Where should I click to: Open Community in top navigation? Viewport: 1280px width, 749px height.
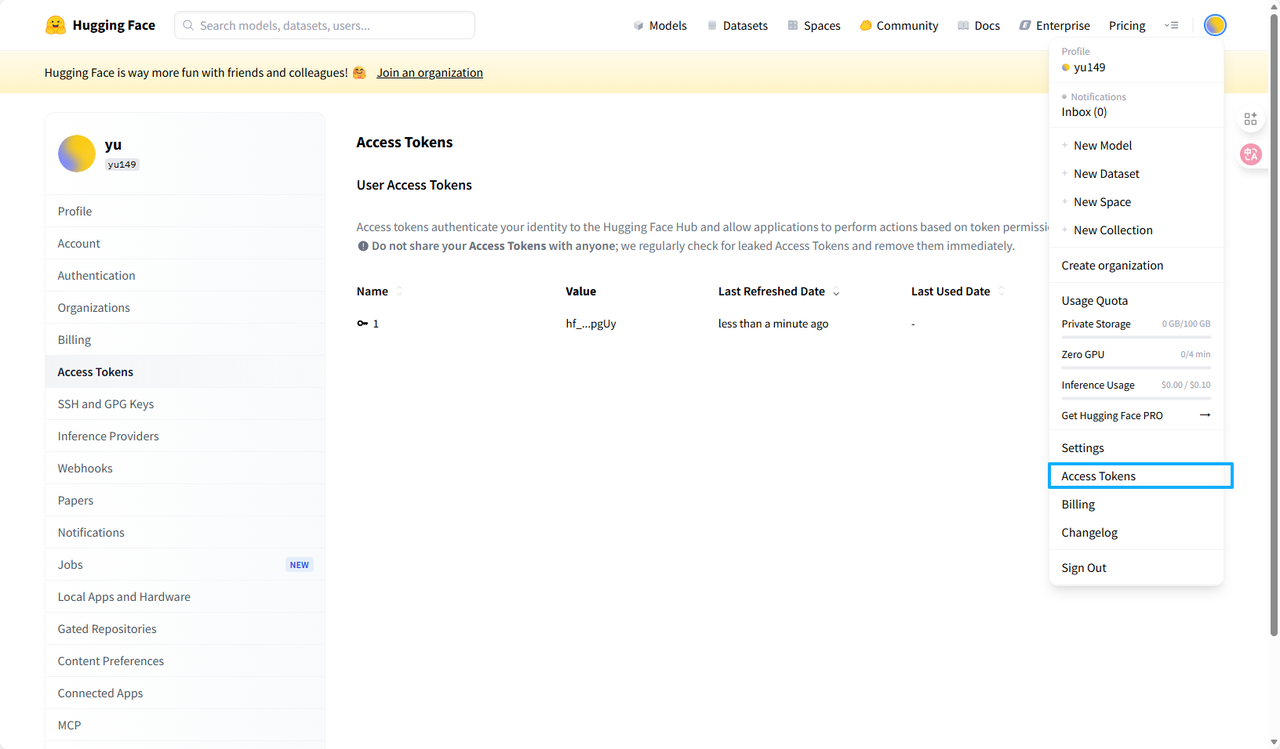coord(899,25)
